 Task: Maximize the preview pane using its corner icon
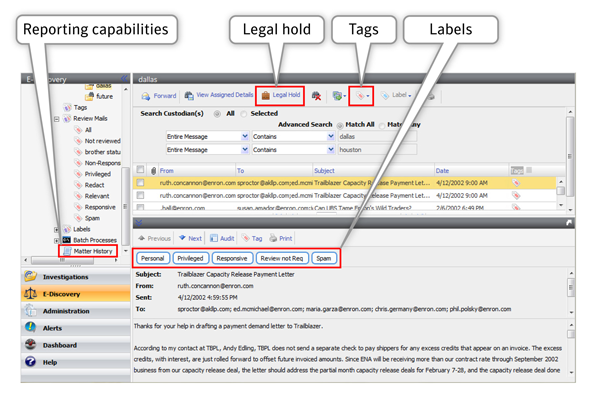click(x=569, y=223)
